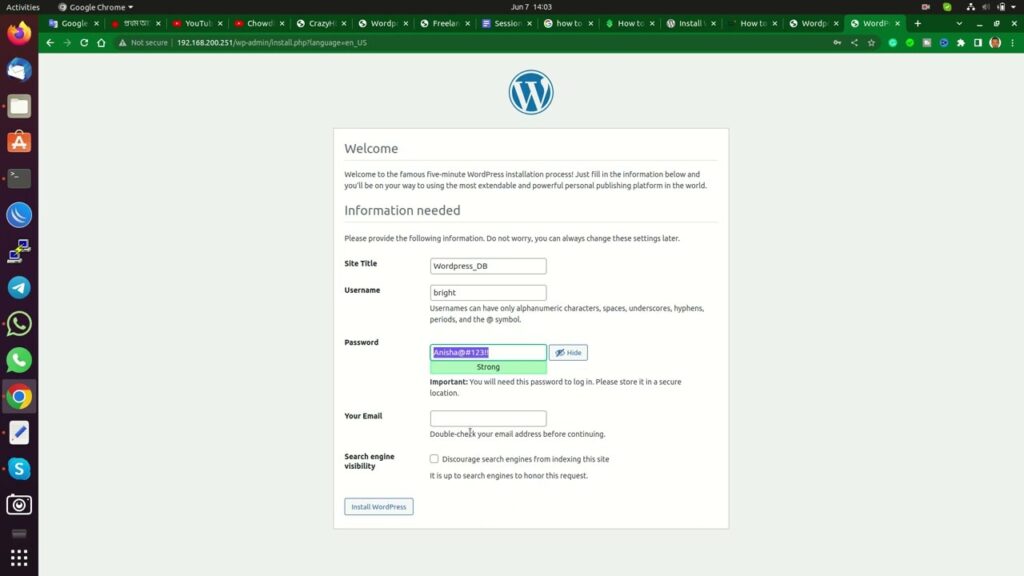This screenshot has width=1024, height=576.
Task: Switch to the Google tab
Action: (73, 24)
